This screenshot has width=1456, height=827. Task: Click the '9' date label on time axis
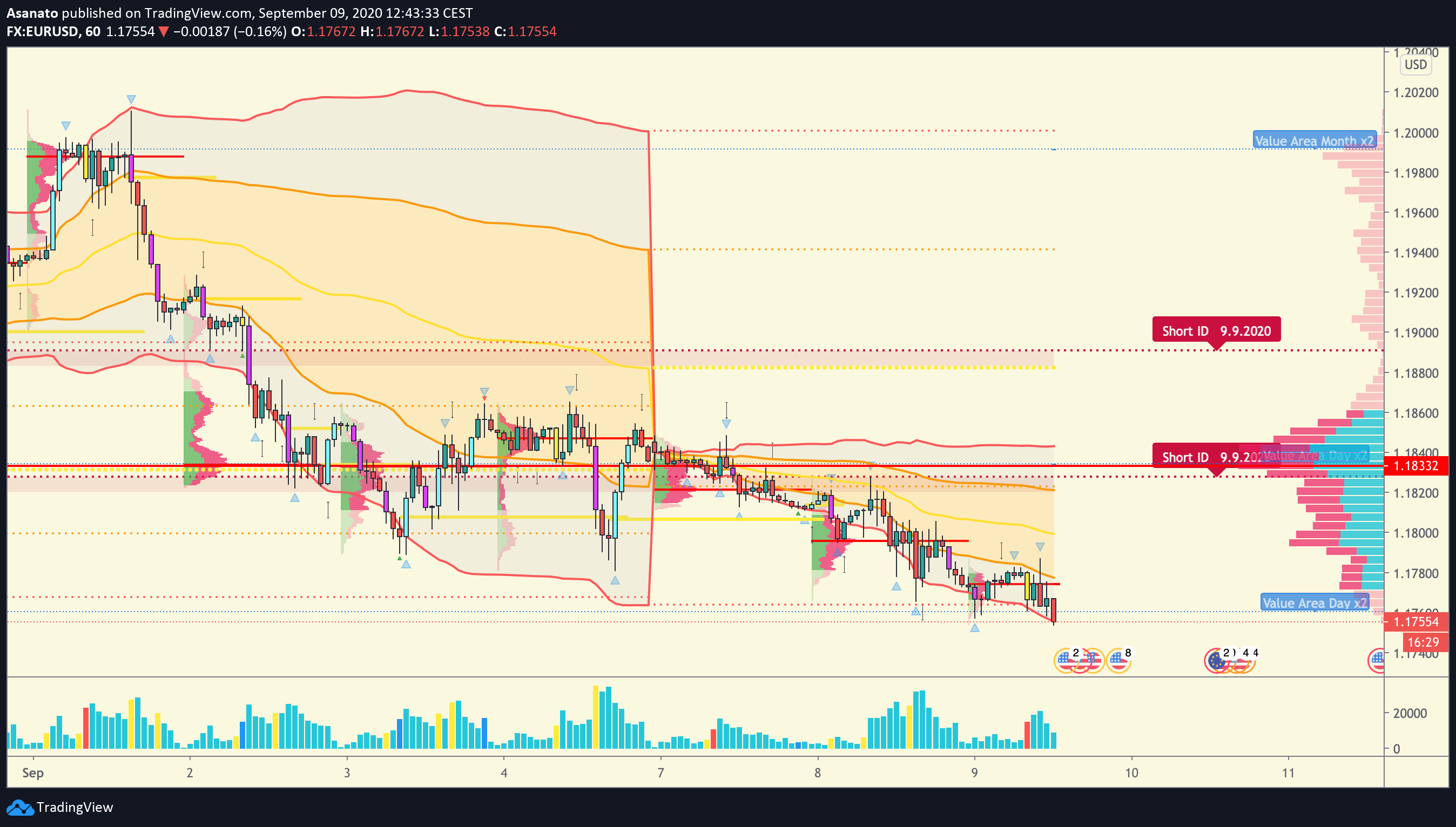[x=975, y=773]
